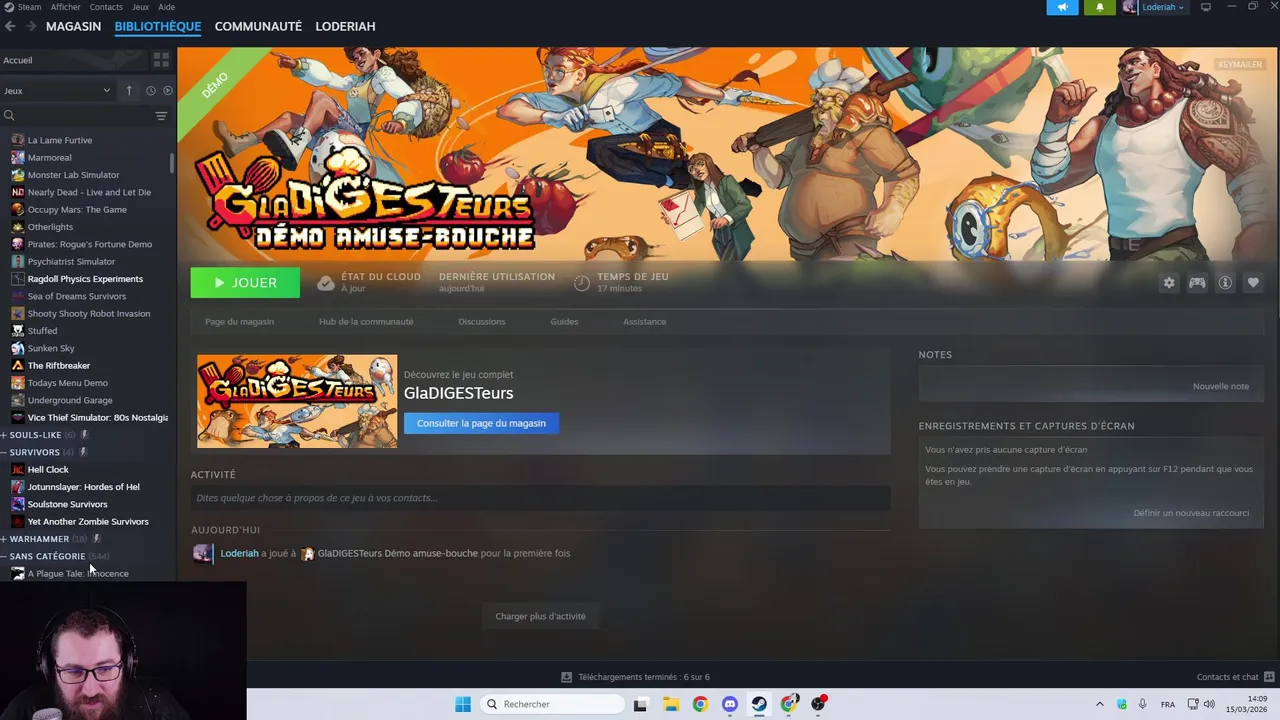Open Page du magasin link
The image size is (1280, 720).
click(239, 322)
